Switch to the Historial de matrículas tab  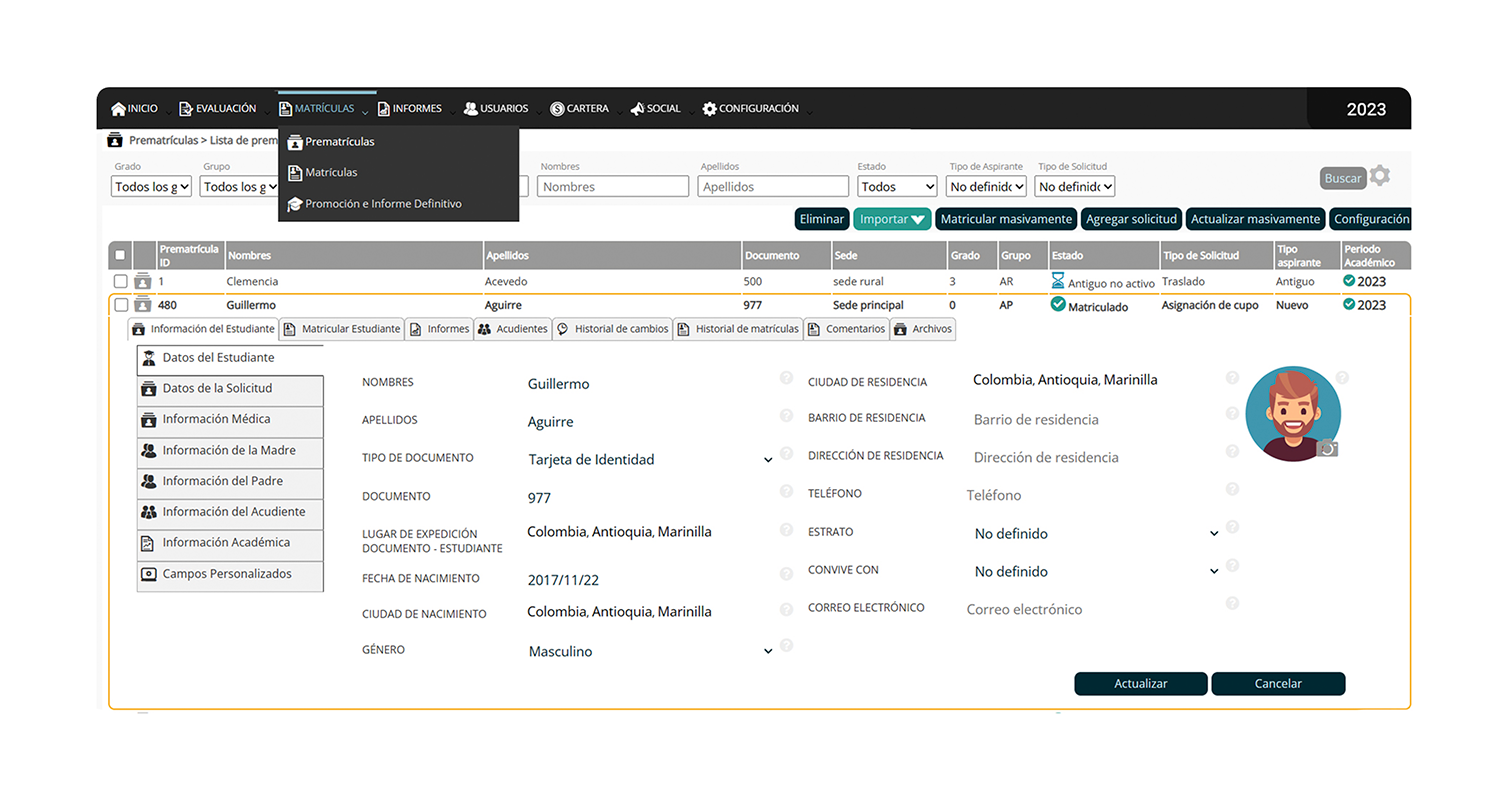(738, 329)
